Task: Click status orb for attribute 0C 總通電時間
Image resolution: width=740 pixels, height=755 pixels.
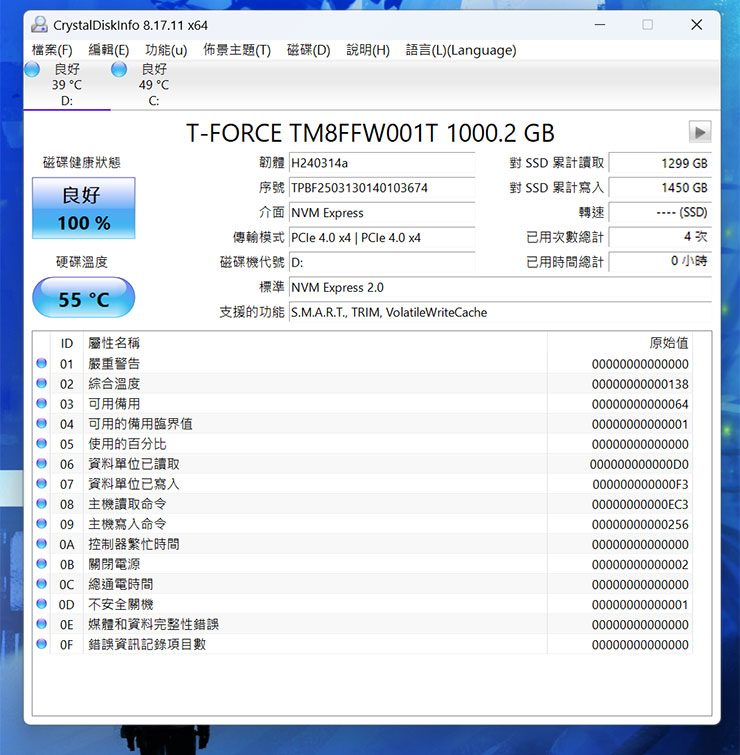Action: coord(42,584)
